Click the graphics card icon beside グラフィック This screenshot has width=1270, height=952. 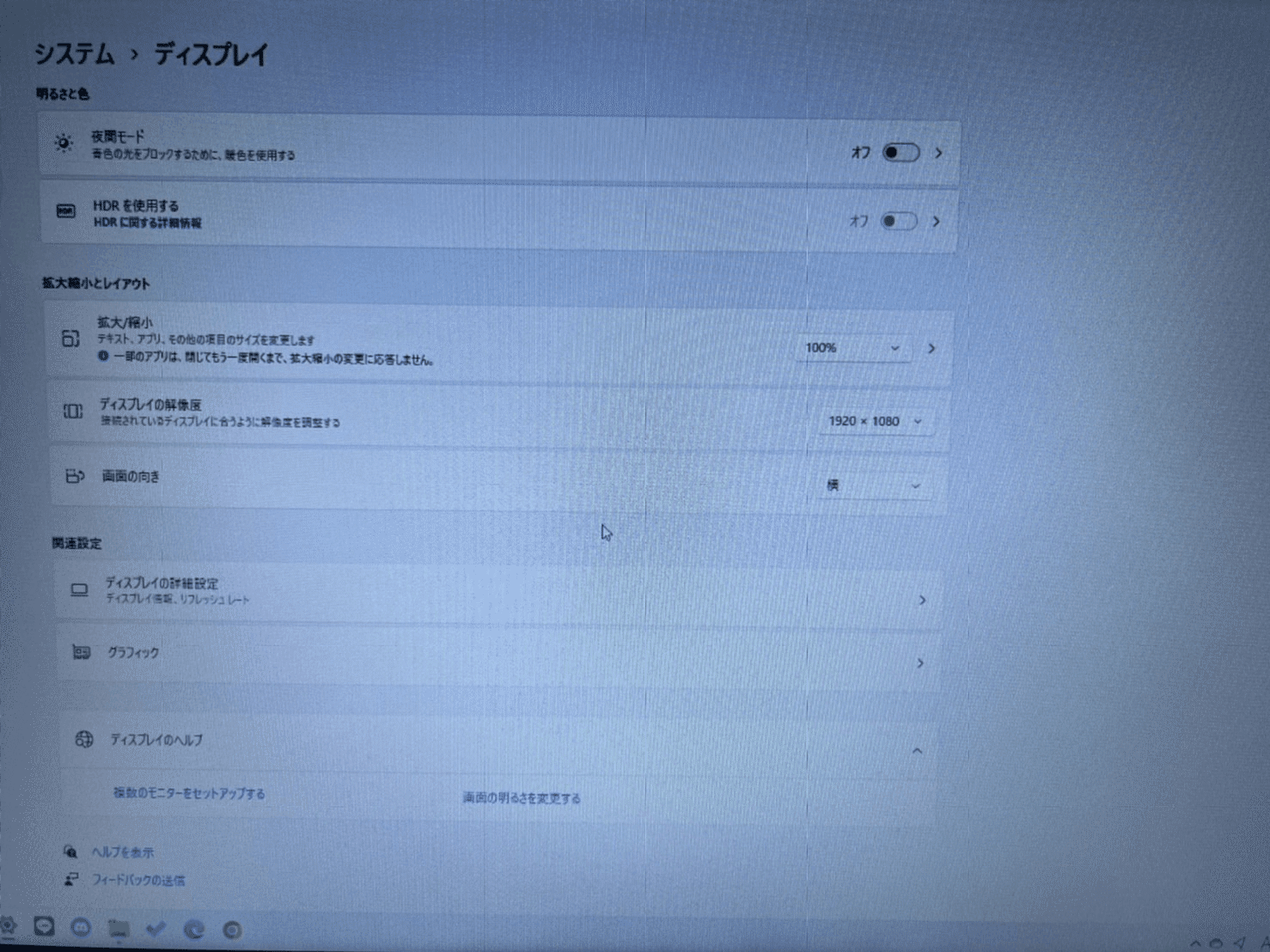tap(82, 652)
